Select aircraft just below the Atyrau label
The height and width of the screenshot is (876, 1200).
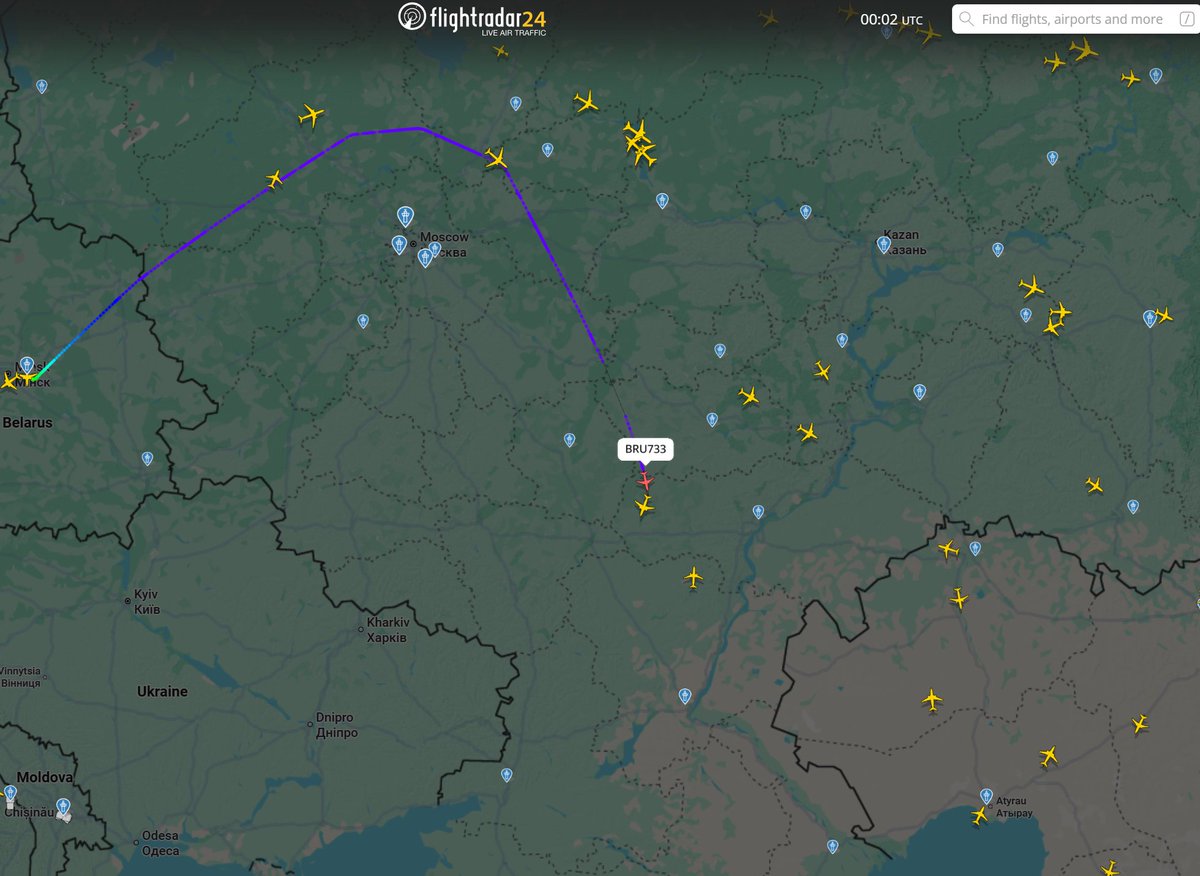point(980,815)
